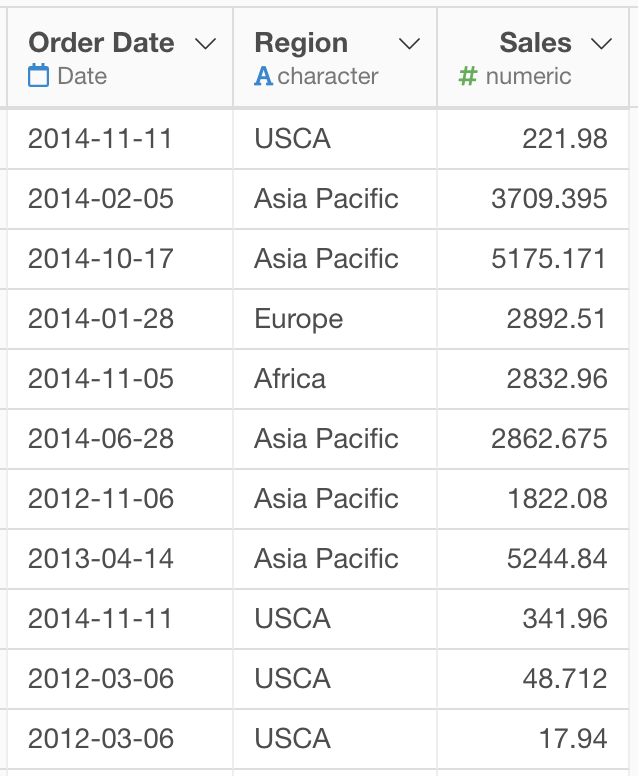Image resolution: width=638 pixels, height=776 pixels.
Task: Click the sales value 2862.675
Action: [x=549, y=439]
